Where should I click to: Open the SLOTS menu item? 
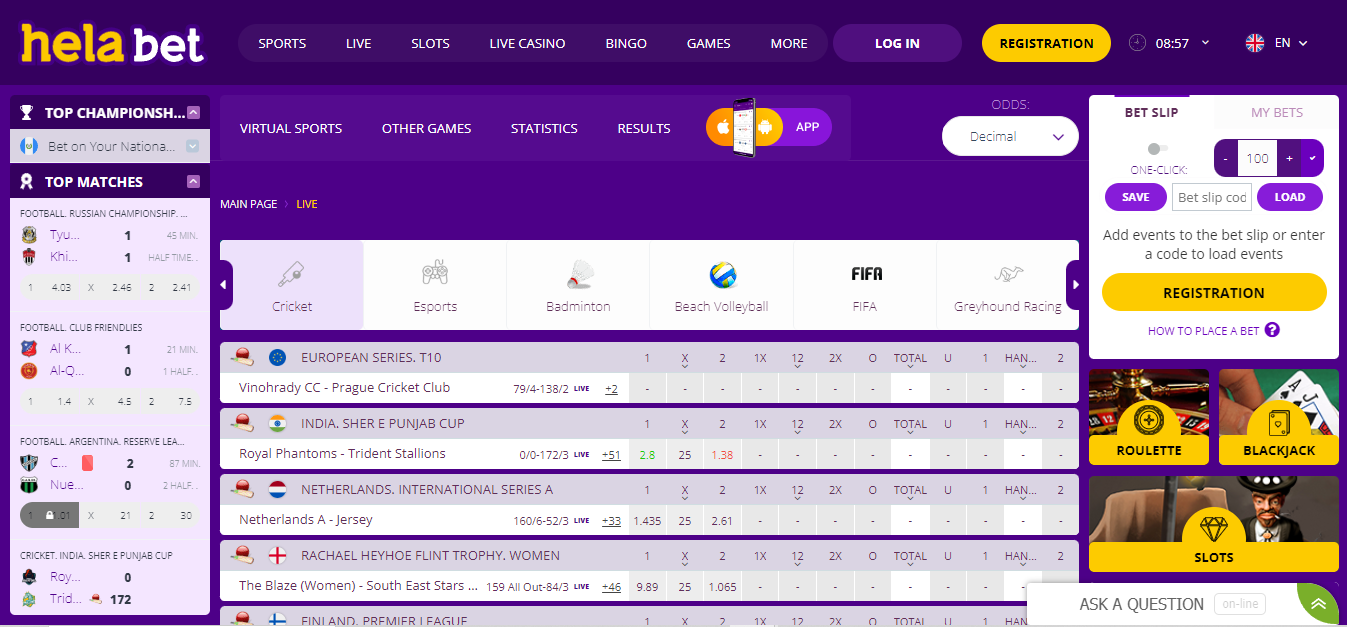(430, 43)
